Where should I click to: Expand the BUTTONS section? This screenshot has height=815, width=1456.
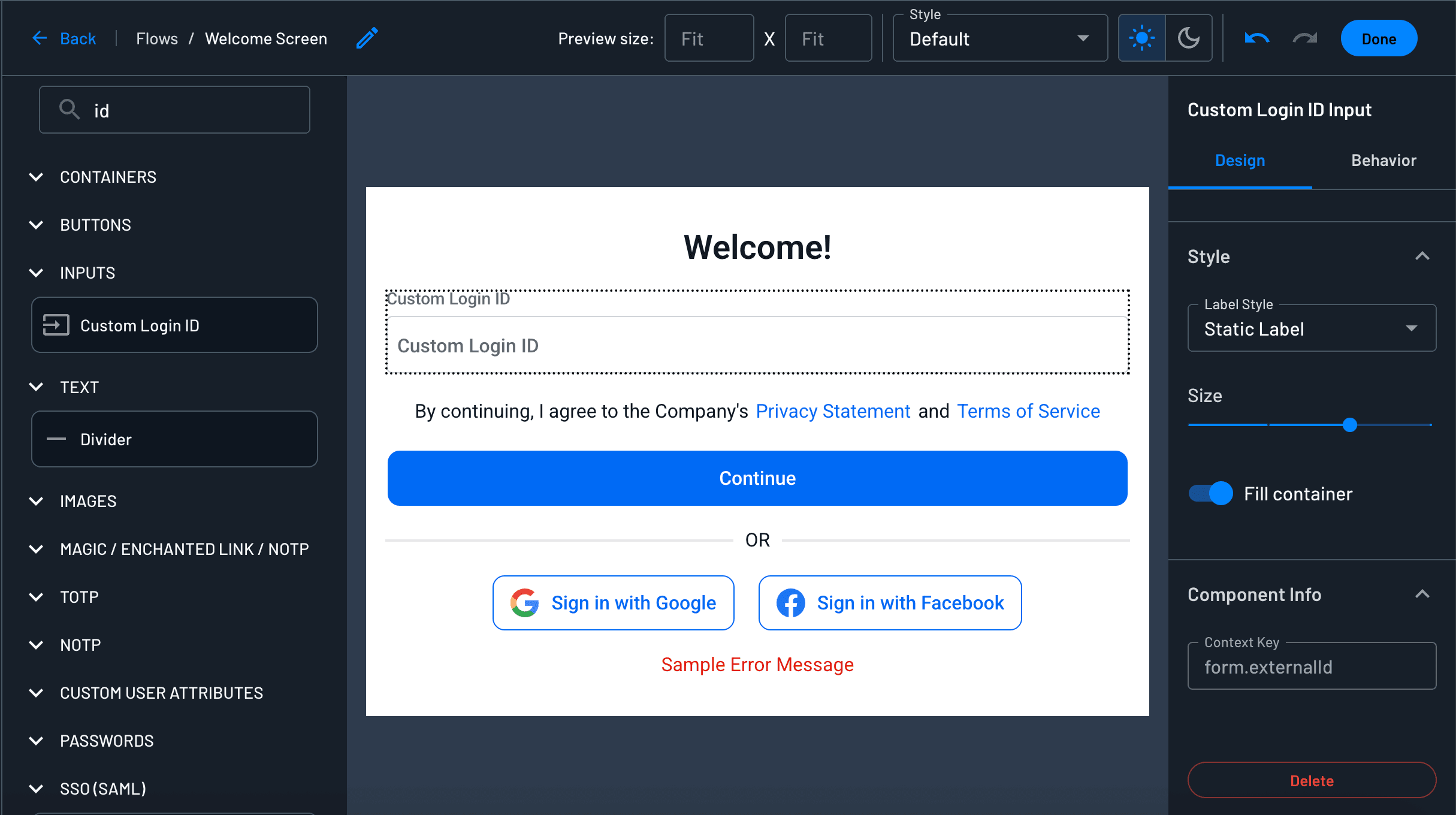95,225
